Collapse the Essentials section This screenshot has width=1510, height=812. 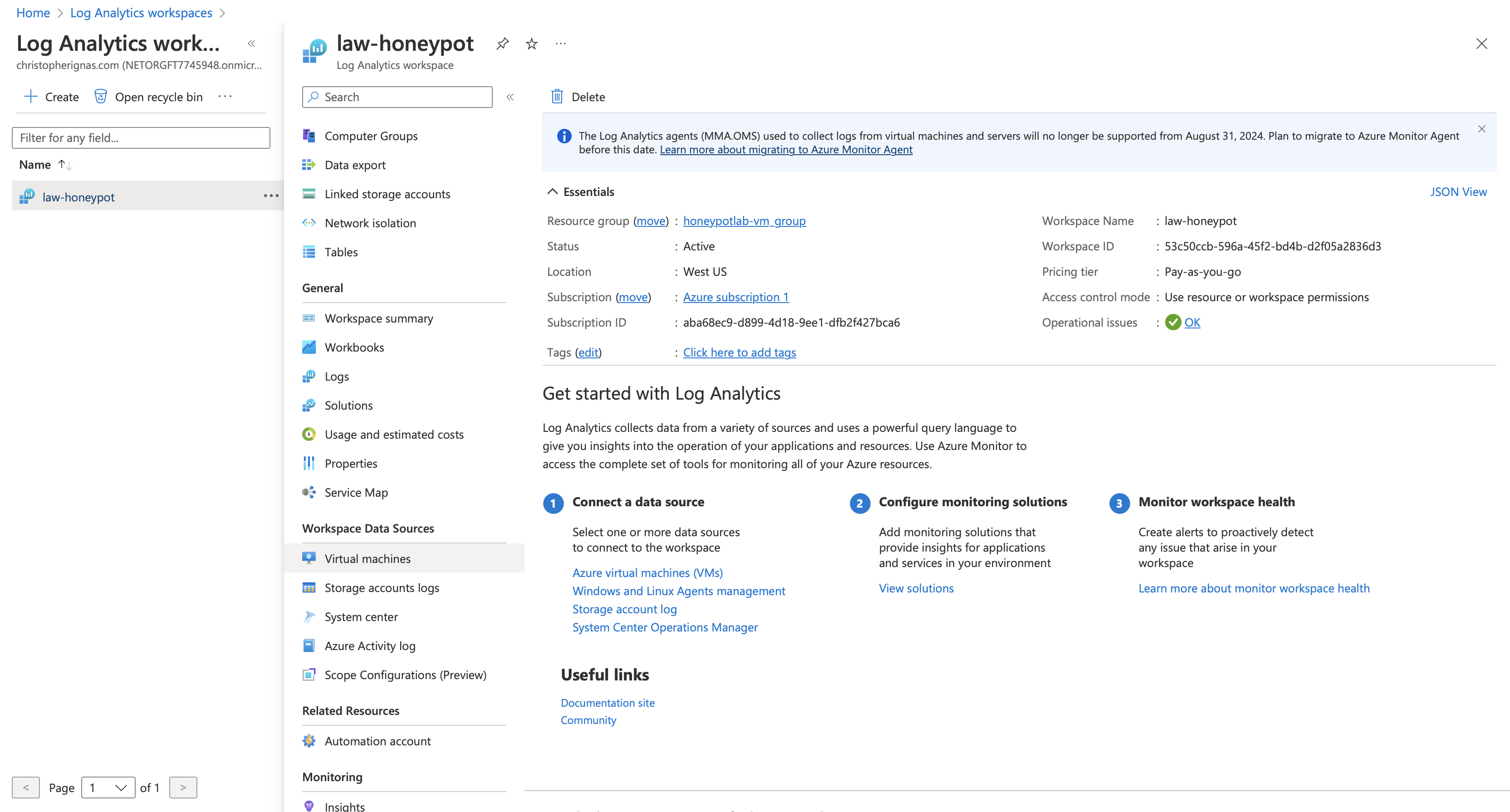552,191
